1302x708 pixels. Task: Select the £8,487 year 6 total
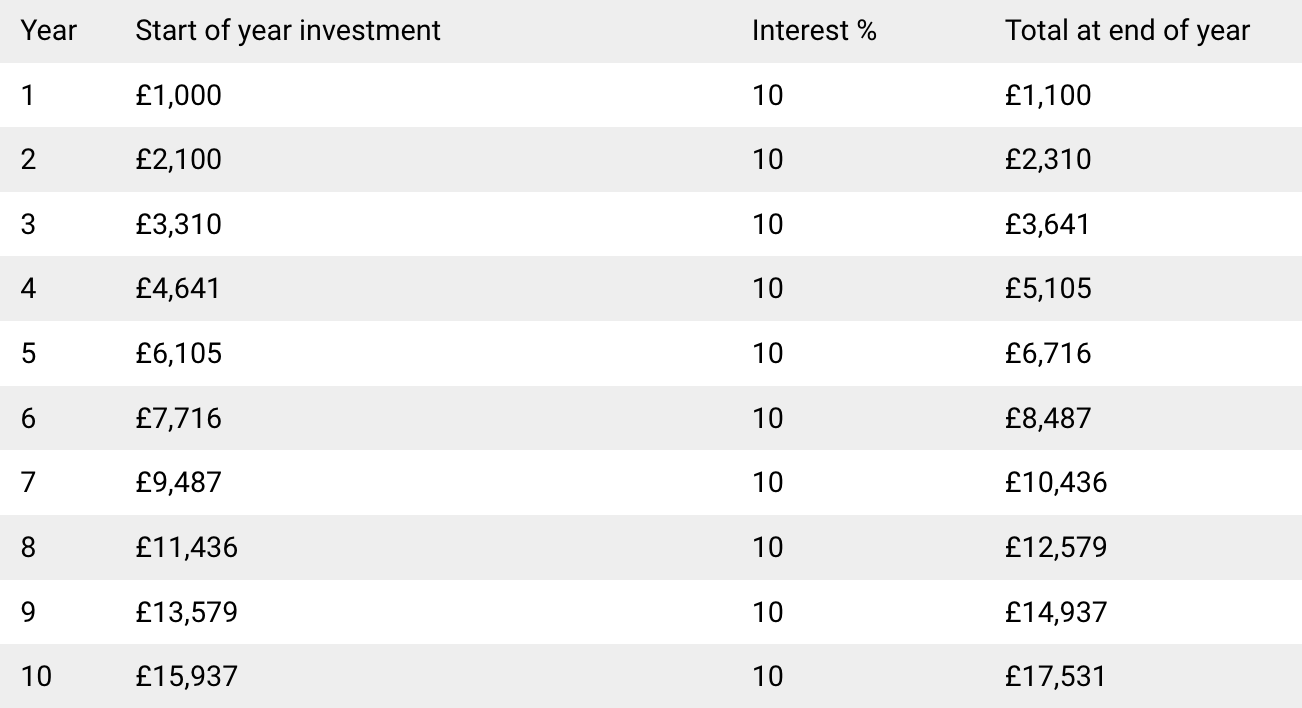[1049, 418]
